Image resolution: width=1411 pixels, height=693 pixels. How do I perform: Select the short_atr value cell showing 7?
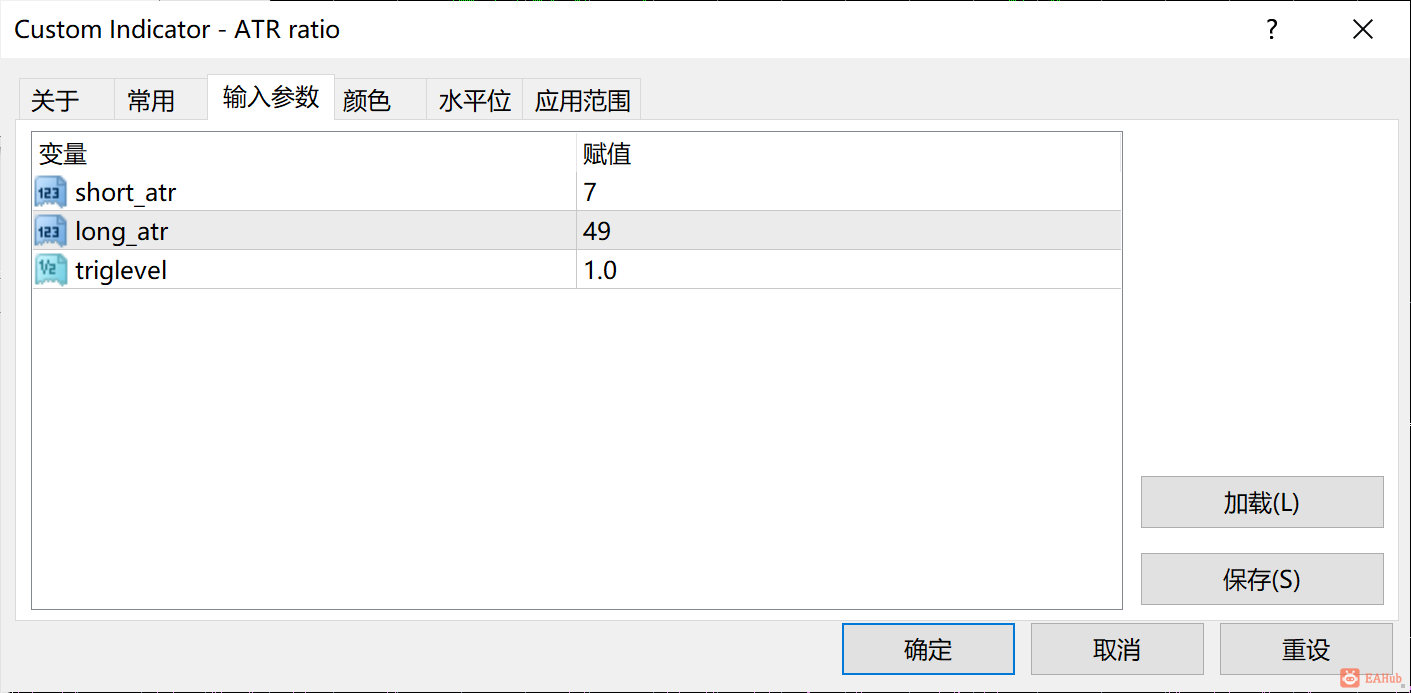coord(848,192)
